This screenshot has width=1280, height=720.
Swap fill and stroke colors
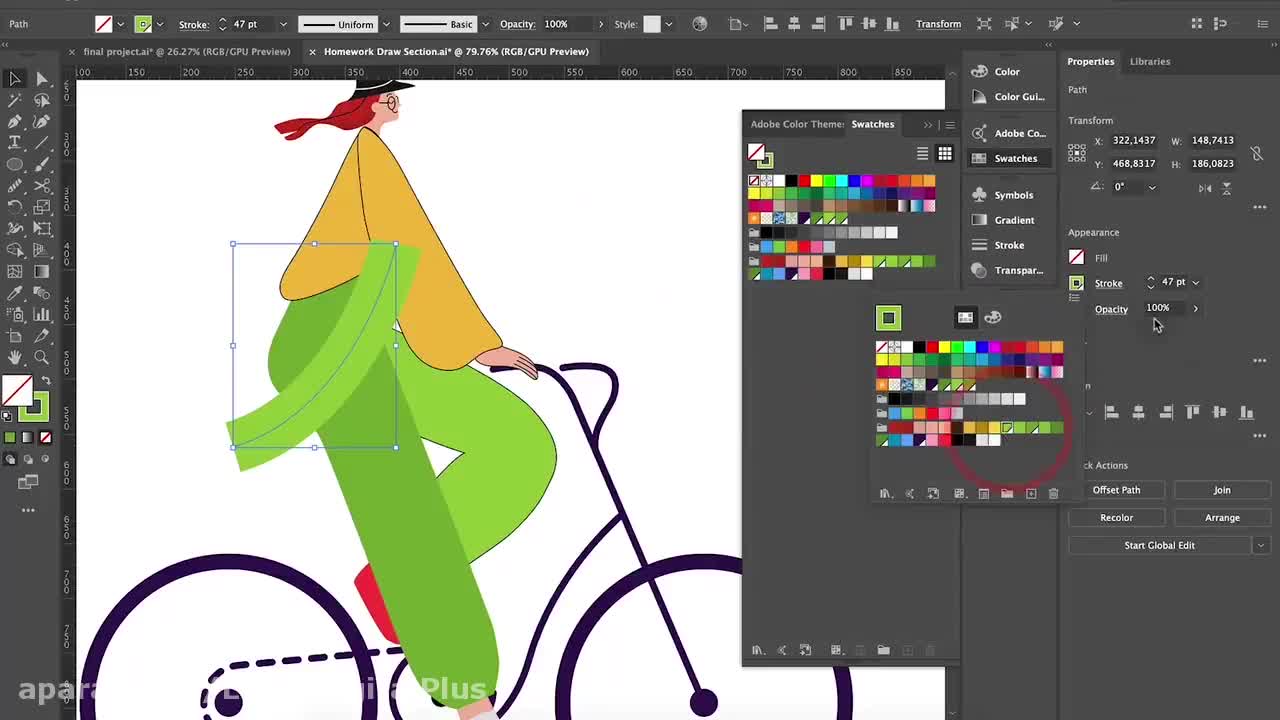(x=45, y=381)
